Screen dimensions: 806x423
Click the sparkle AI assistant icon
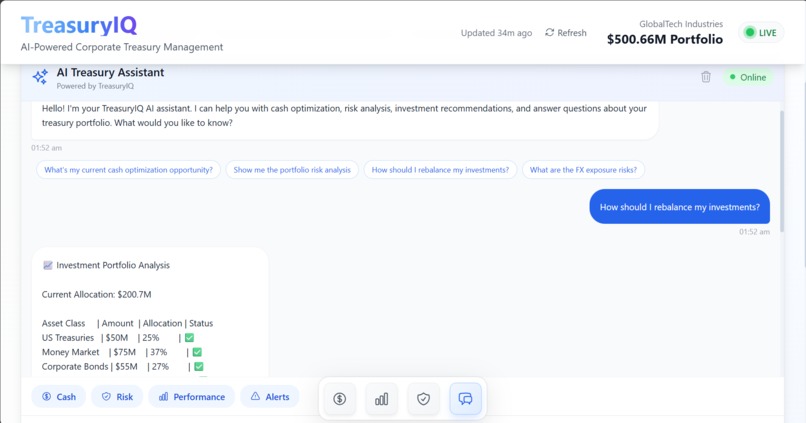click(x=40, y=77)
